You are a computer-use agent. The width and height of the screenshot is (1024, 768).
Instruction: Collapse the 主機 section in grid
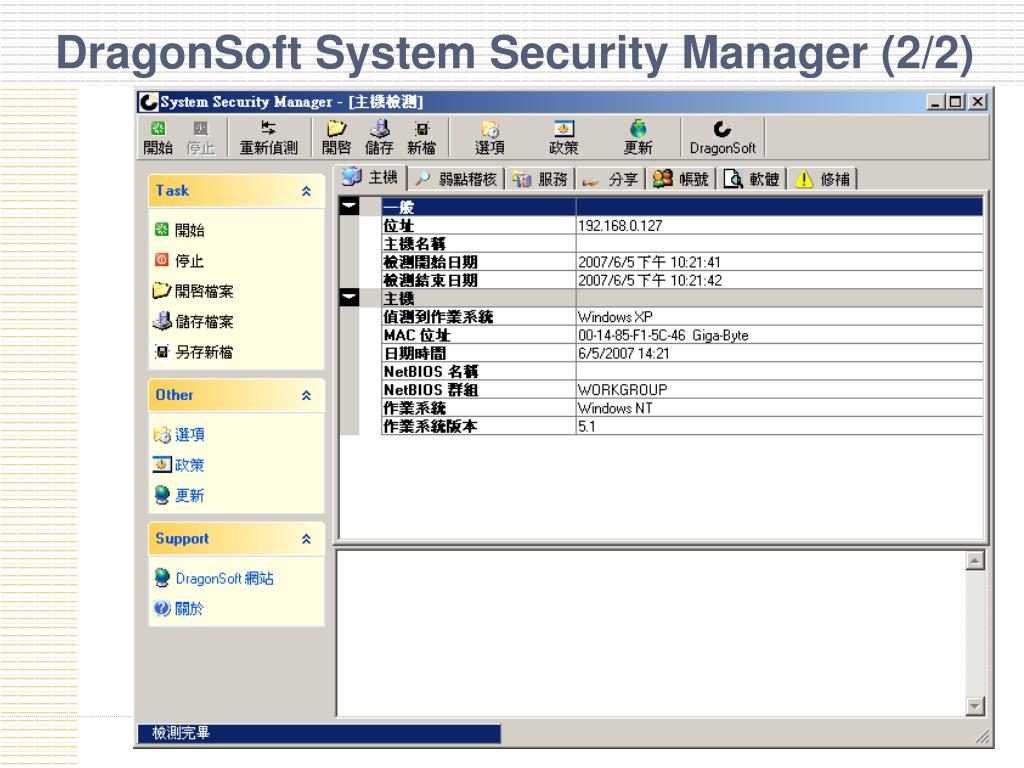pyautogui.click(x=350, y=298)
